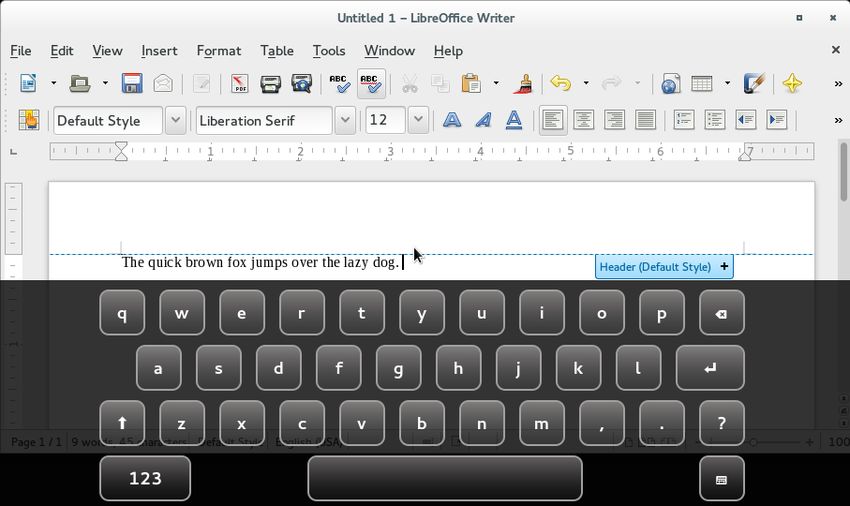Open the Navigator star icon
Image resolution: width=850 pixels, height=506 pixels.
tap(792, 84)
